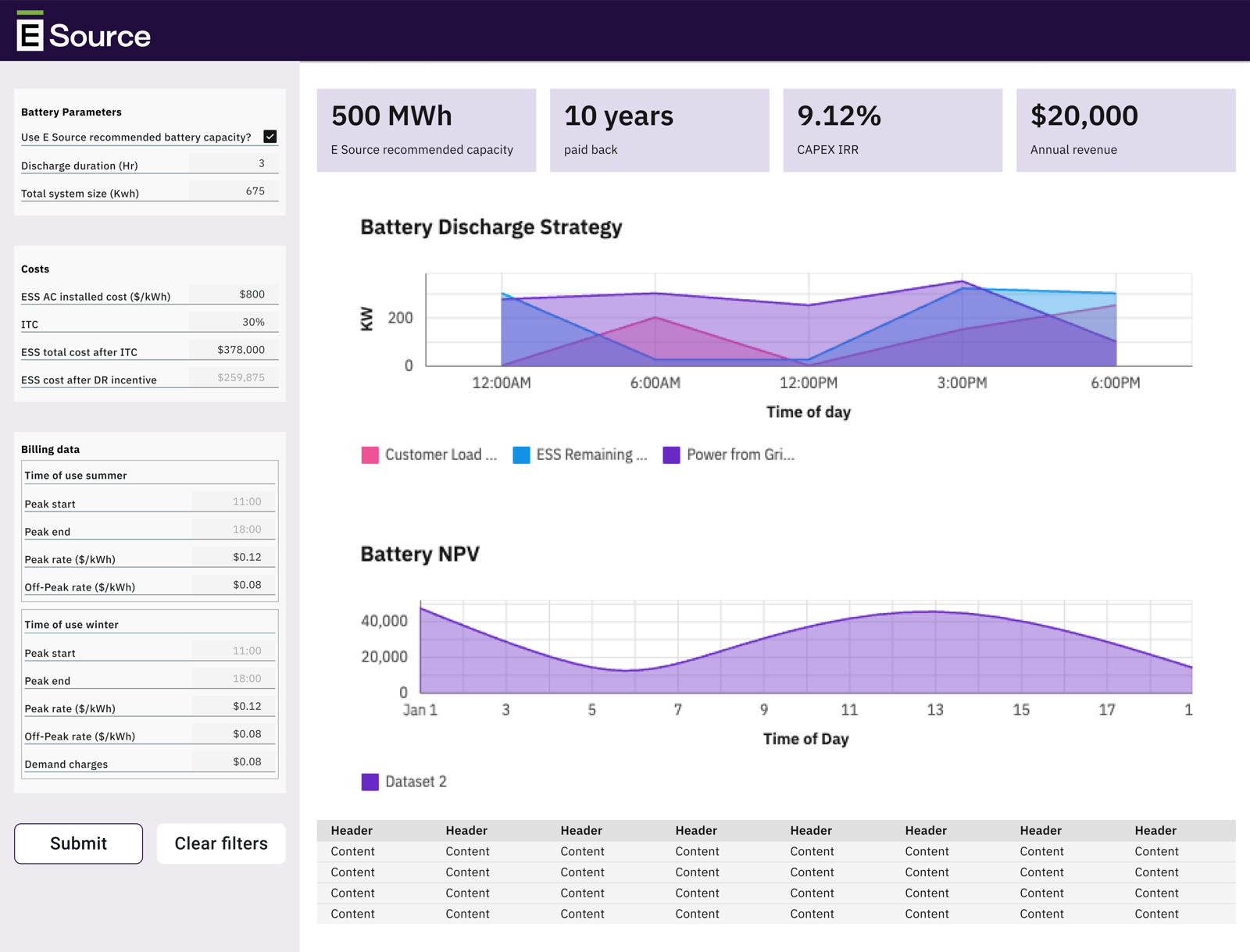The width and height of the screenshot is (1250, 952).
Task: Toggle the Customer Load legend series
Action: (x=428, y=454)
